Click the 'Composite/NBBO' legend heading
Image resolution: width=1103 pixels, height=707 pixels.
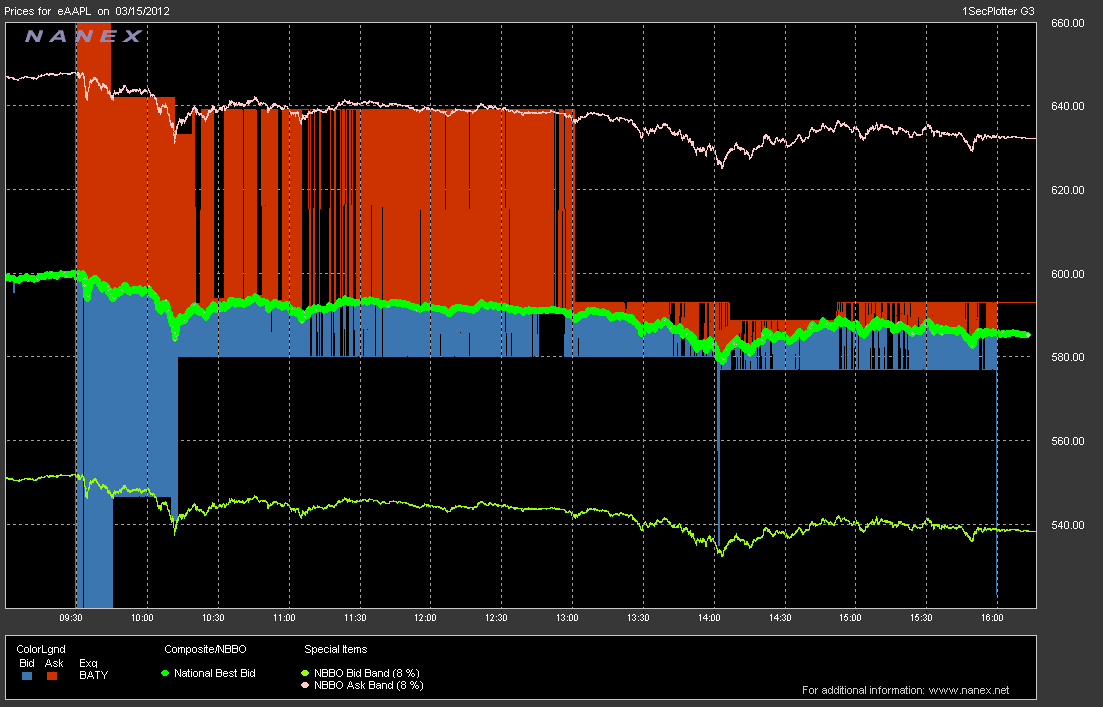[x=205, y=649]
